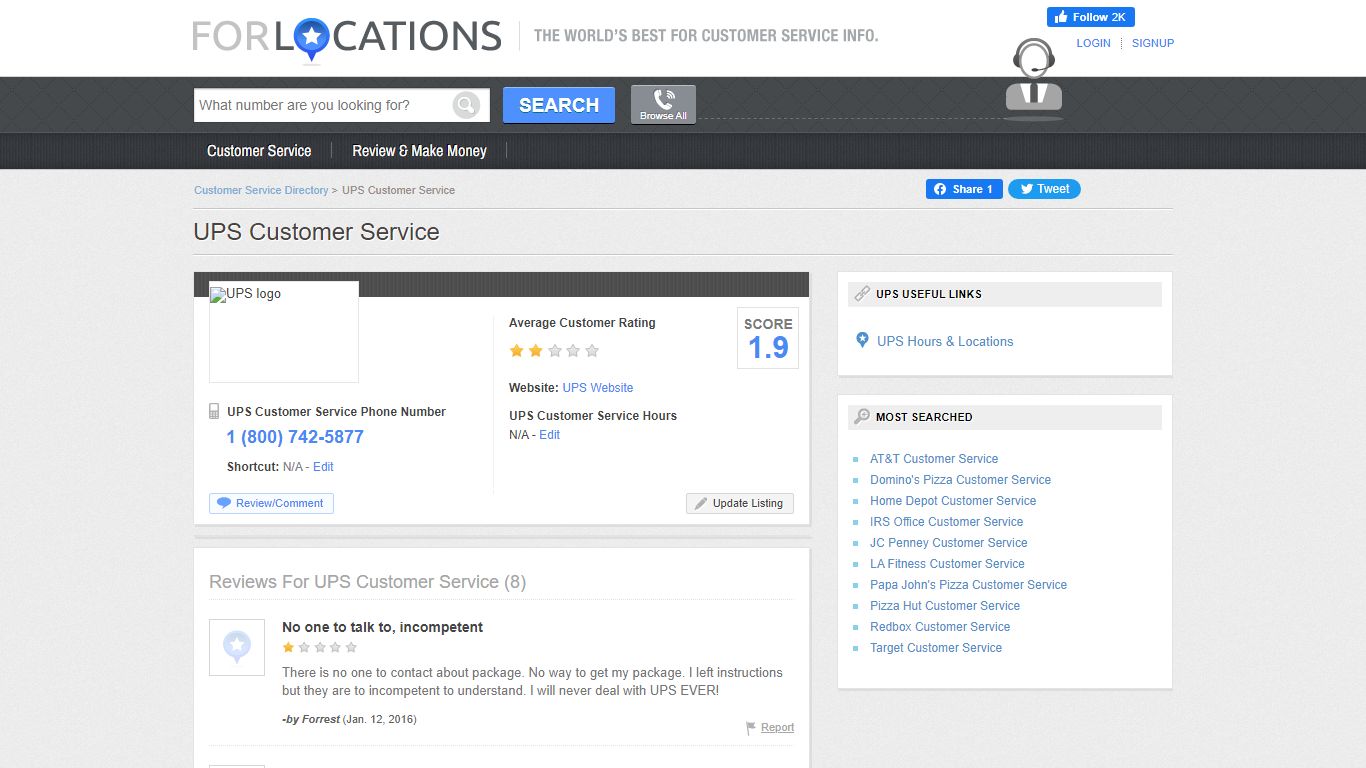Open Target Customer Service link
The image size is (1366, 768).
click(x=936, y=648)
